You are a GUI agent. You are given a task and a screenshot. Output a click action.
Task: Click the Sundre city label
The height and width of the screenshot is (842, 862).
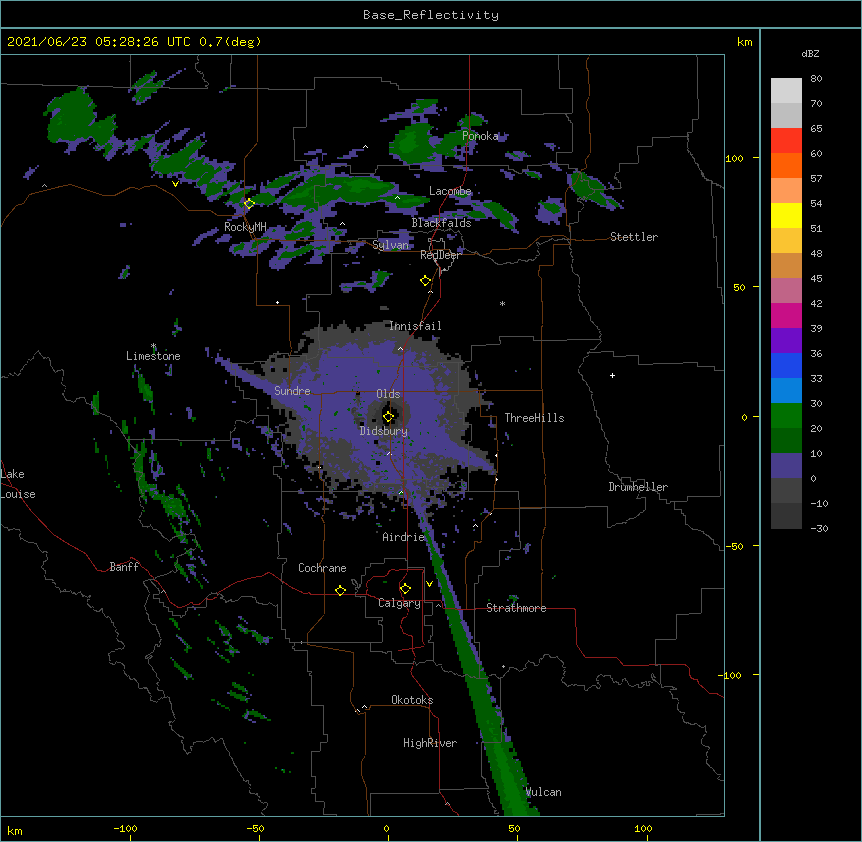tap(292, 391)
